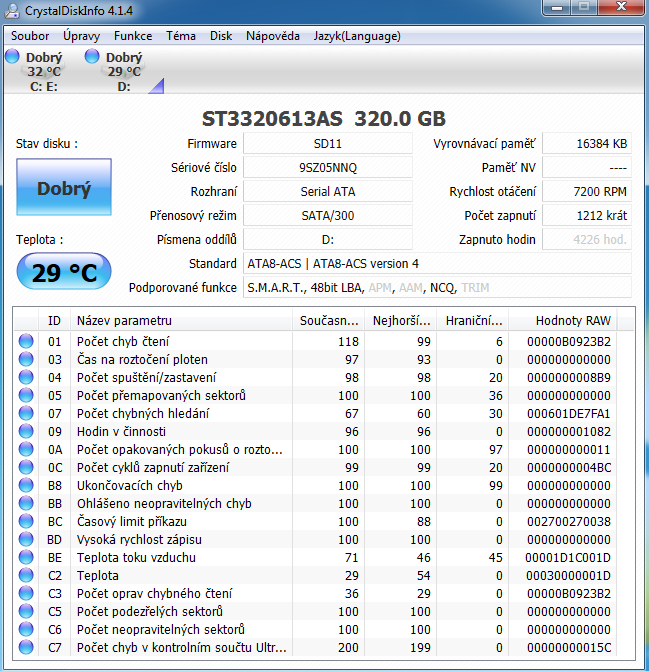
Task: Click status orb for row 0A
Action: point(26,449)
